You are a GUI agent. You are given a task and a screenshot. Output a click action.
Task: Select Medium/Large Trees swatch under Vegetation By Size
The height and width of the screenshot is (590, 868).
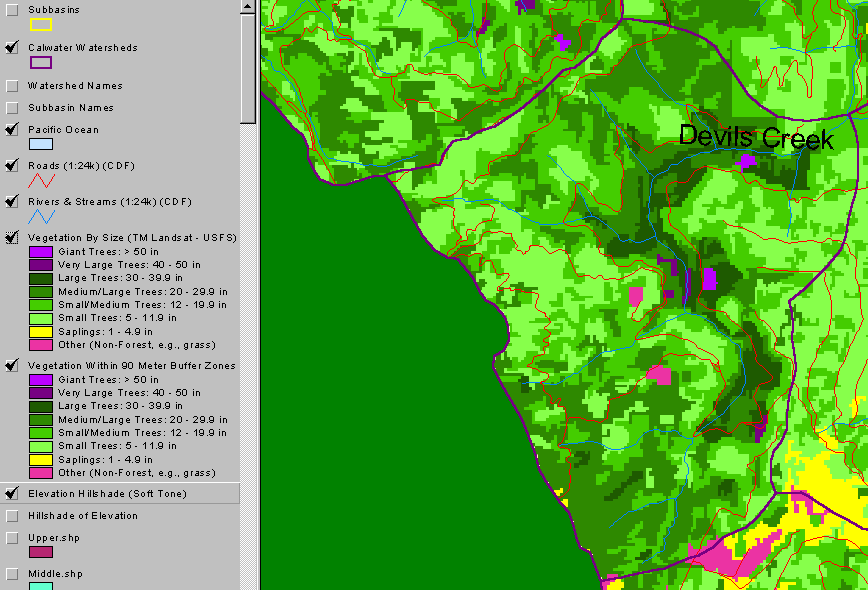41,292
